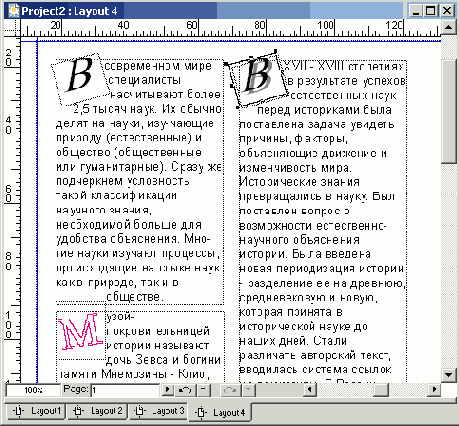Click the Project2 window title icon

pyautogui.click(x=13, y=11)
